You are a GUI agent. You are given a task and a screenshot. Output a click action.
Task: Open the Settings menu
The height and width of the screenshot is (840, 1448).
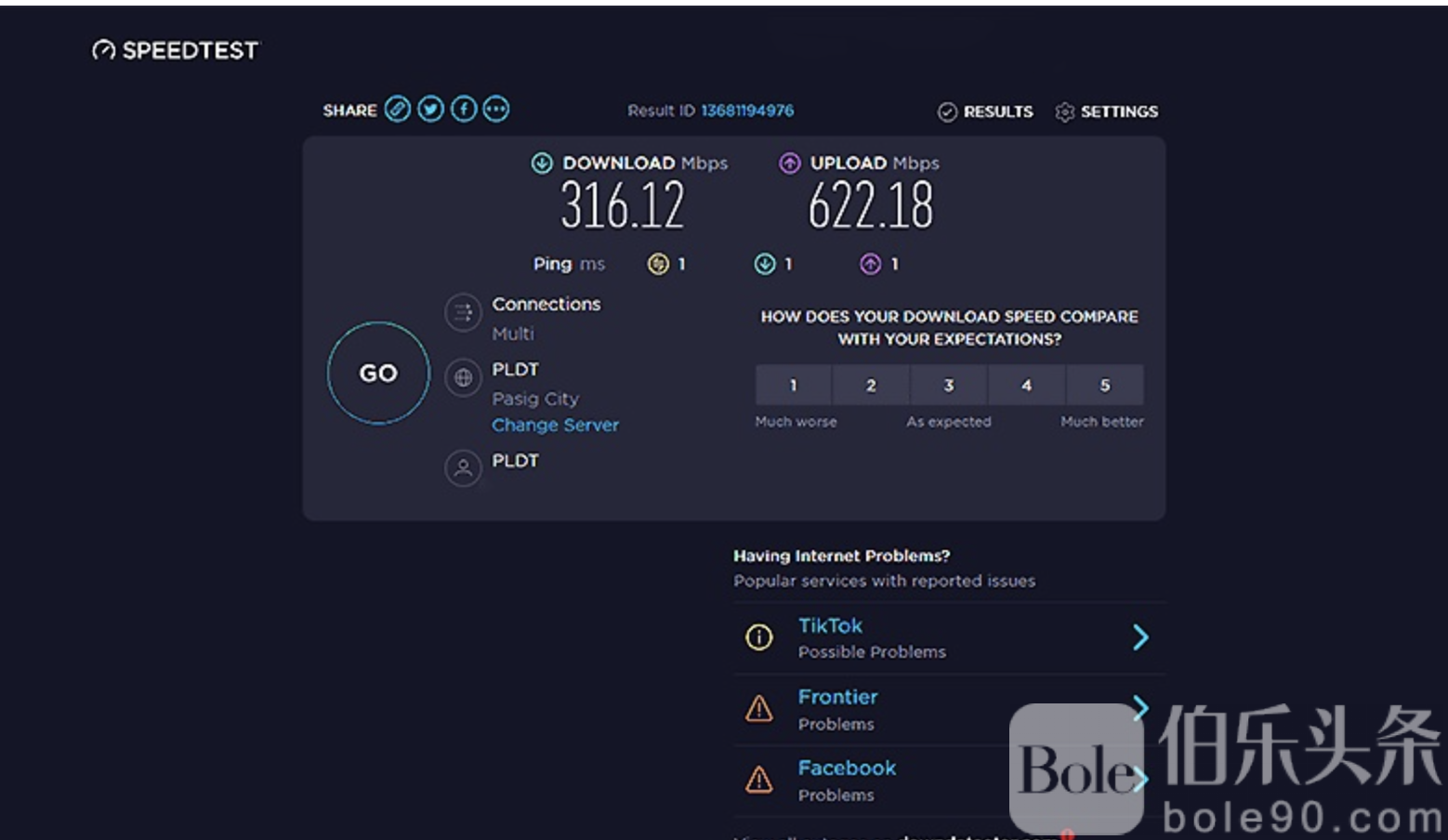pos(1106,112)
